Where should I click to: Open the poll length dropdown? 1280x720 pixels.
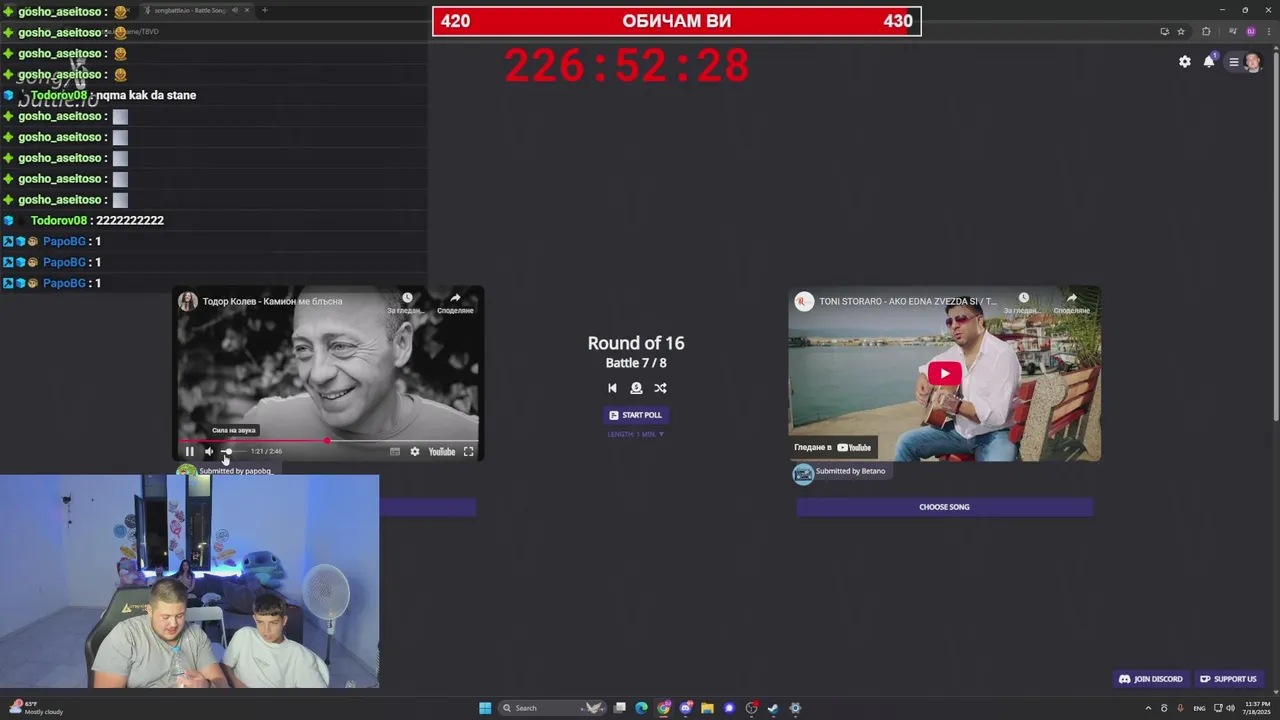point(636,434)
